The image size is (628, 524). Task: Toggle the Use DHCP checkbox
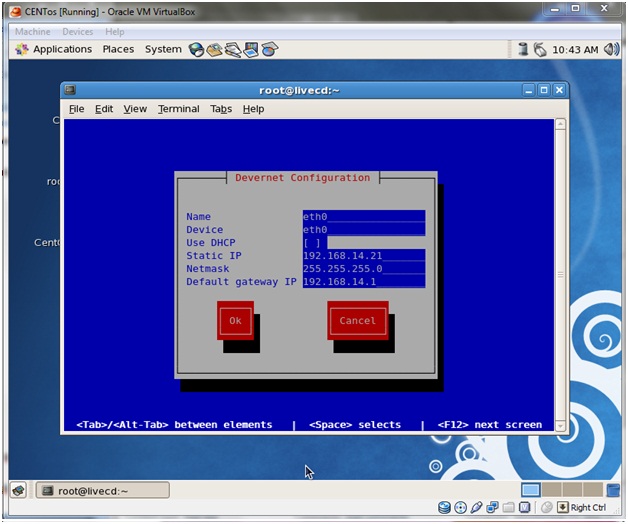312,243
